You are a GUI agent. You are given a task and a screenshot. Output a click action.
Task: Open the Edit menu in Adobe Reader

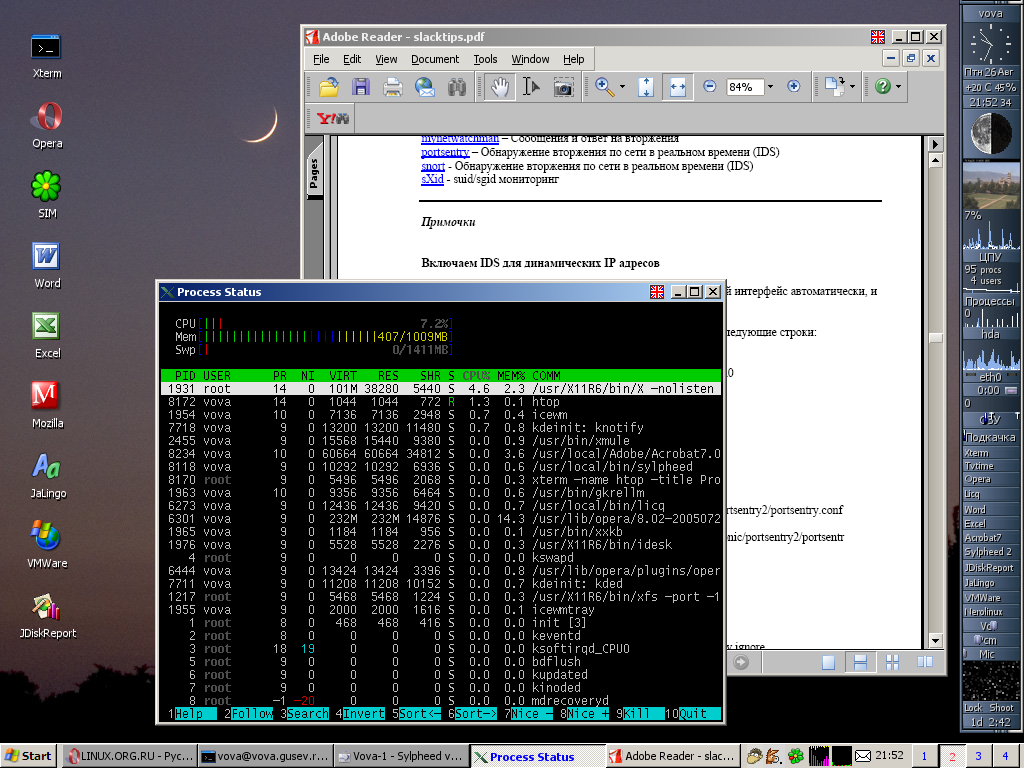pos(352,59)
